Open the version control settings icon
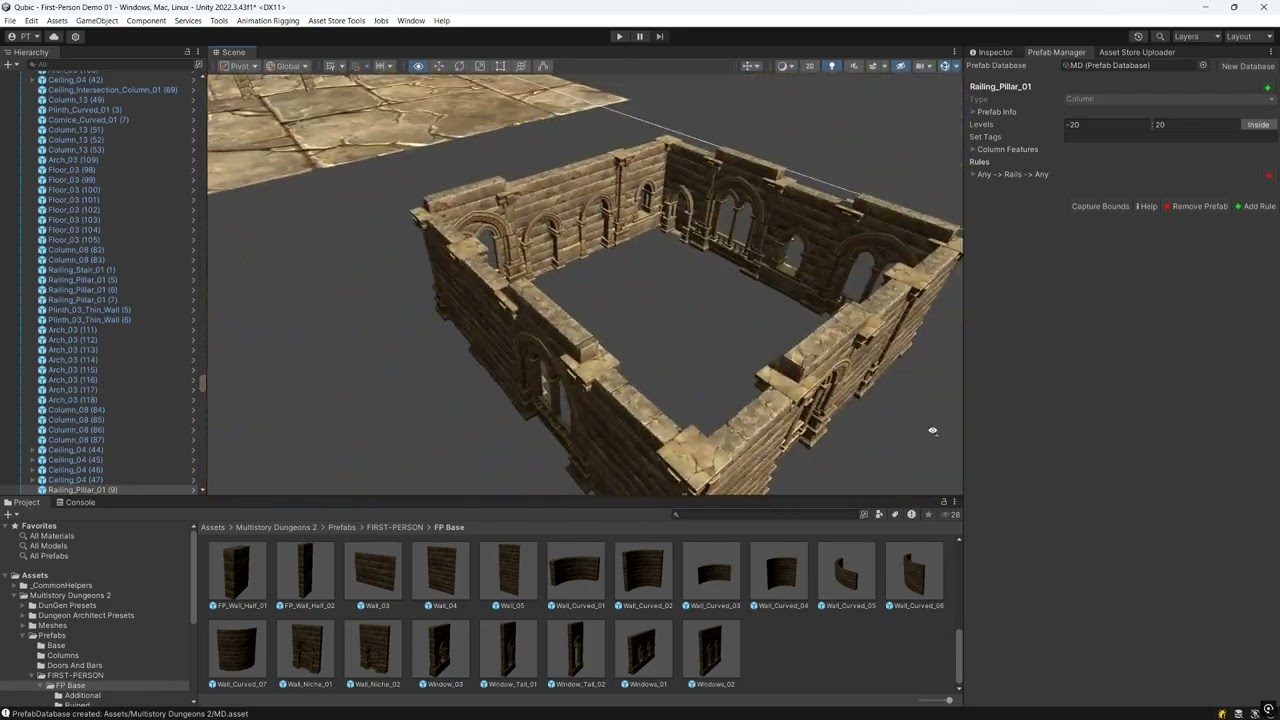Image resolution: width=1280 pixels, height=720 pixels. point(75,36)
